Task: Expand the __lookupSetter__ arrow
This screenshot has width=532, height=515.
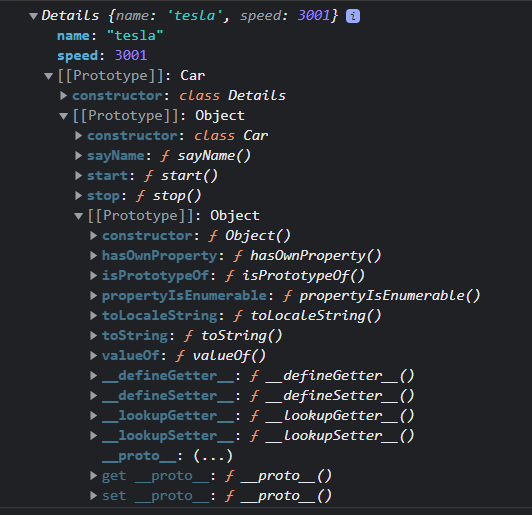Action: coord(93,436)
